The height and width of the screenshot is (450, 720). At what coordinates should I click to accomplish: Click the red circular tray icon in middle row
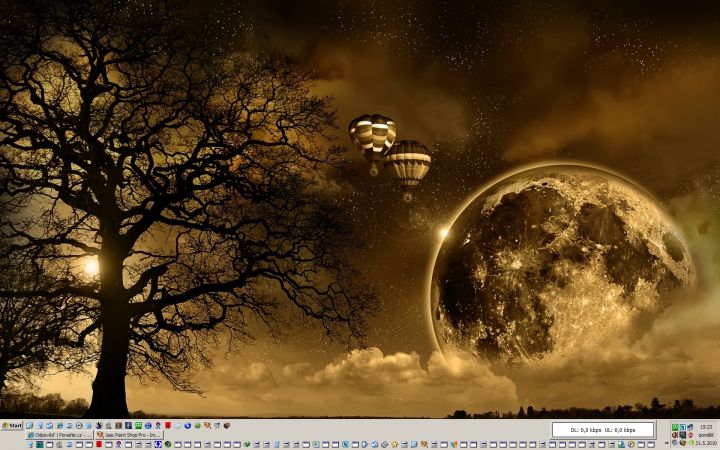click(x=691, y=435)
